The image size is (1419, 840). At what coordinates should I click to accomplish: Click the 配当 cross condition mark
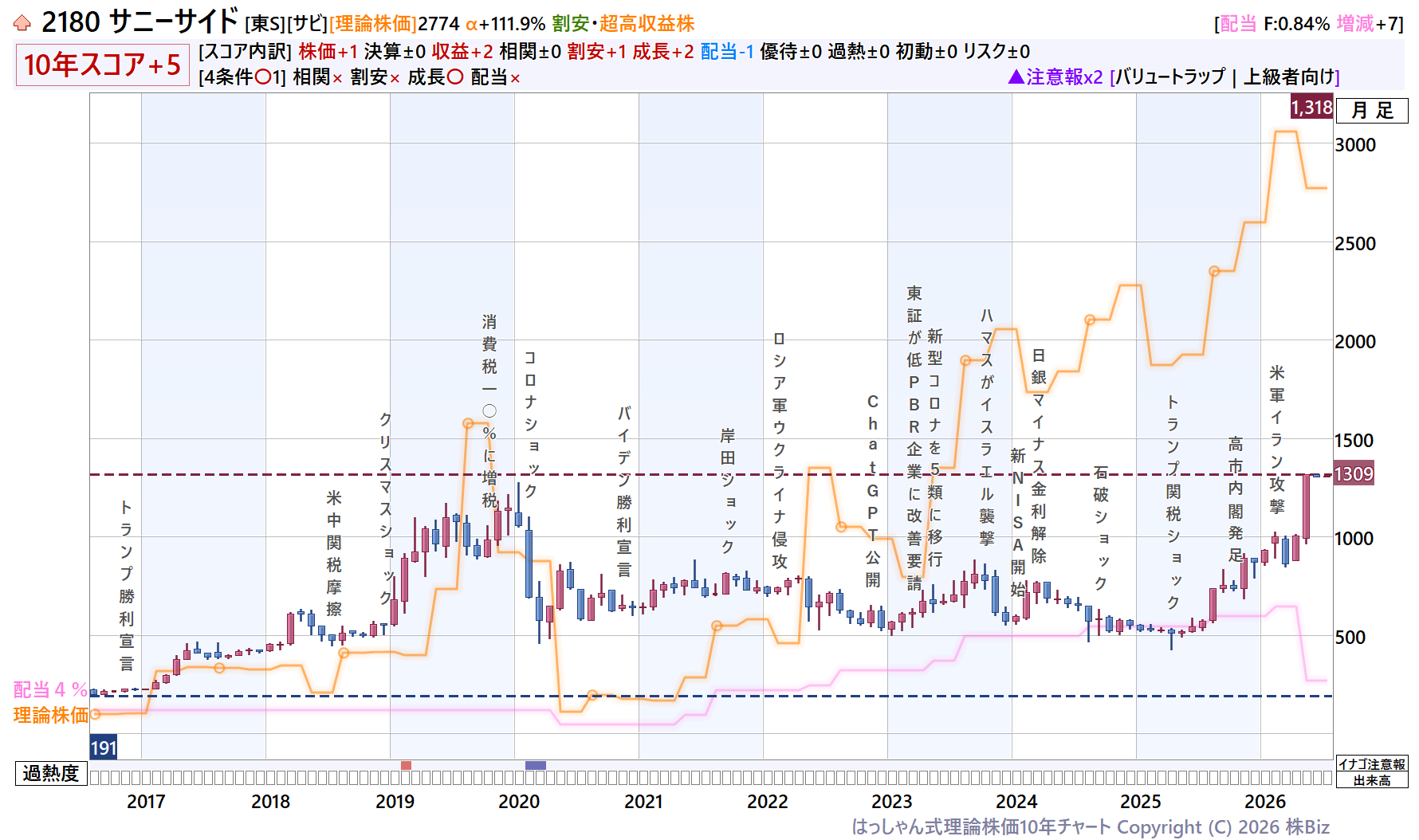tap(515, 78)
